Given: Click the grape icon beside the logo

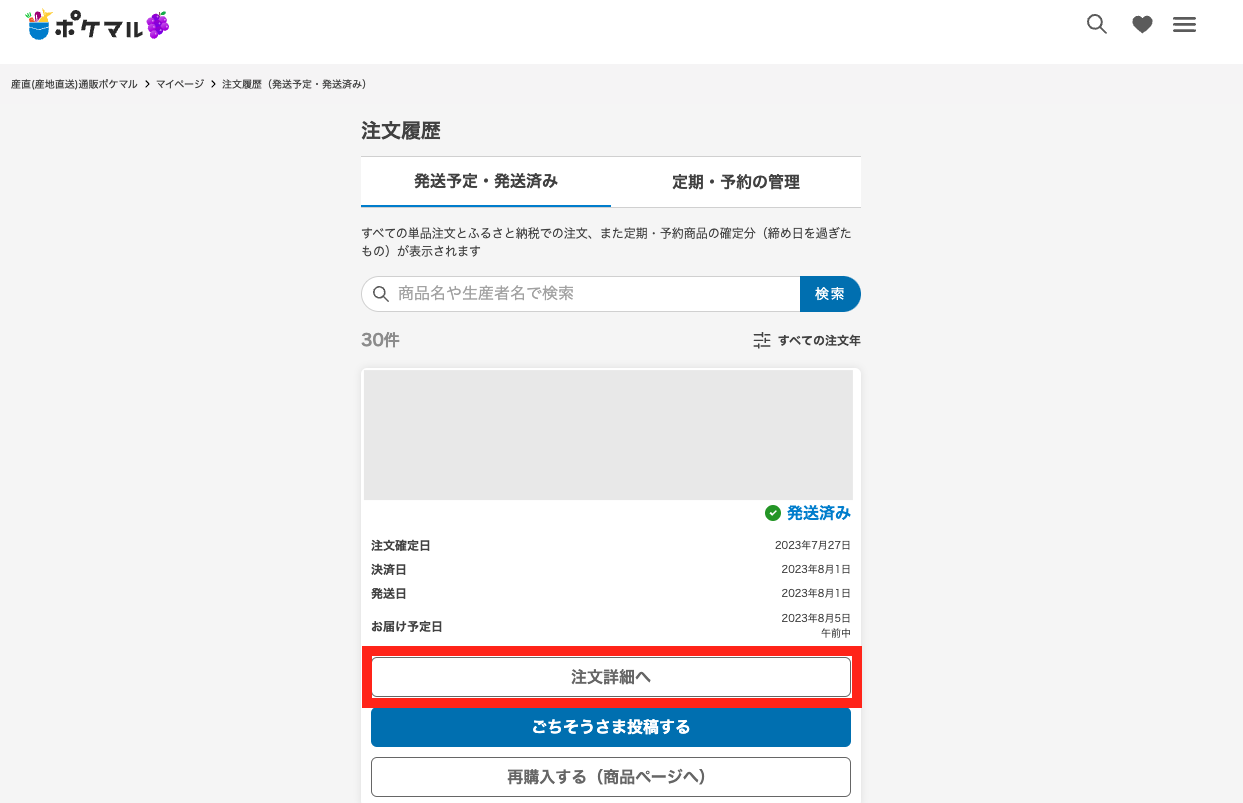Looking at the screenshot, I should (x=158, y=24).
